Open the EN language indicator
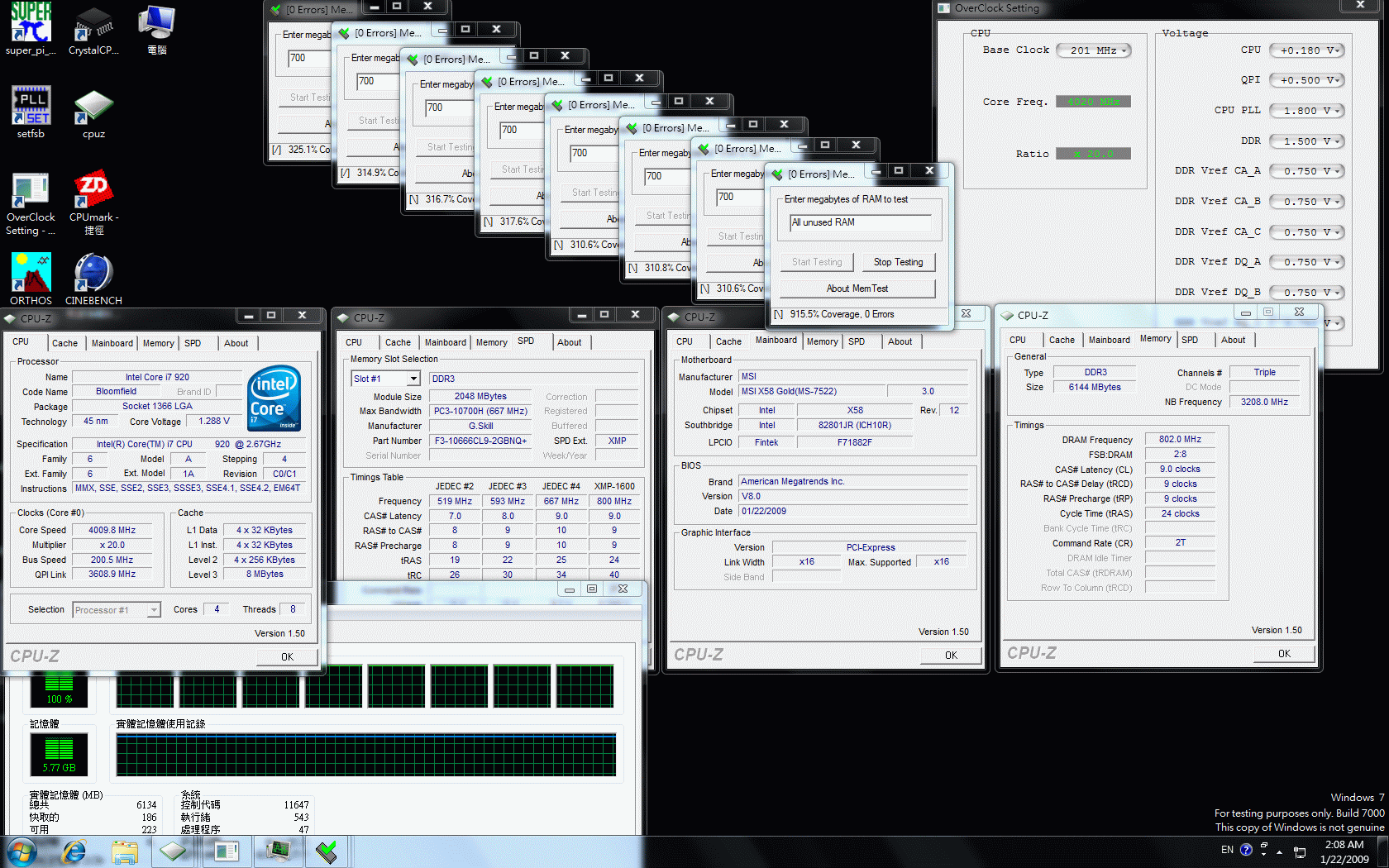Viewport: 1389px width, 868px height. point(1227,850)
